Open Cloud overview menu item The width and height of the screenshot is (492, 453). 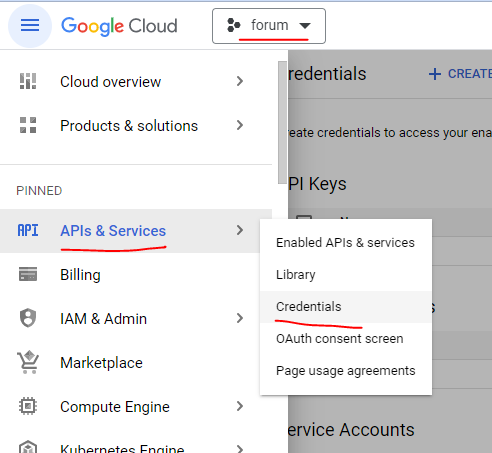click(x=136, y=82)
